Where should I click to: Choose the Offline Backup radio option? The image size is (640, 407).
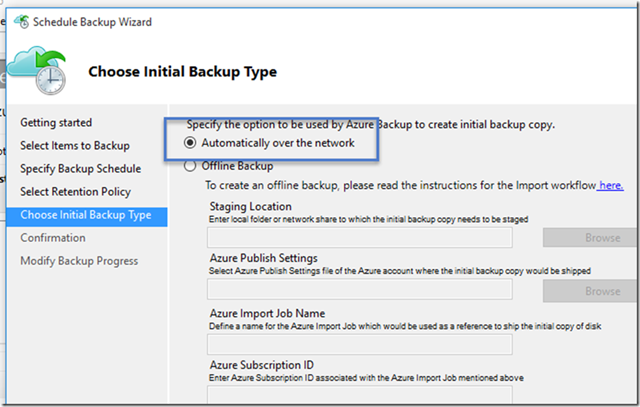point(190,166)
